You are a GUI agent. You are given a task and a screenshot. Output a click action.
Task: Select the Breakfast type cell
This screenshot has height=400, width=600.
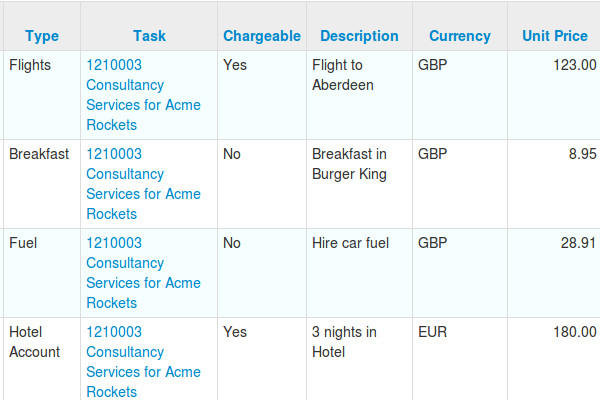[39, 154]
